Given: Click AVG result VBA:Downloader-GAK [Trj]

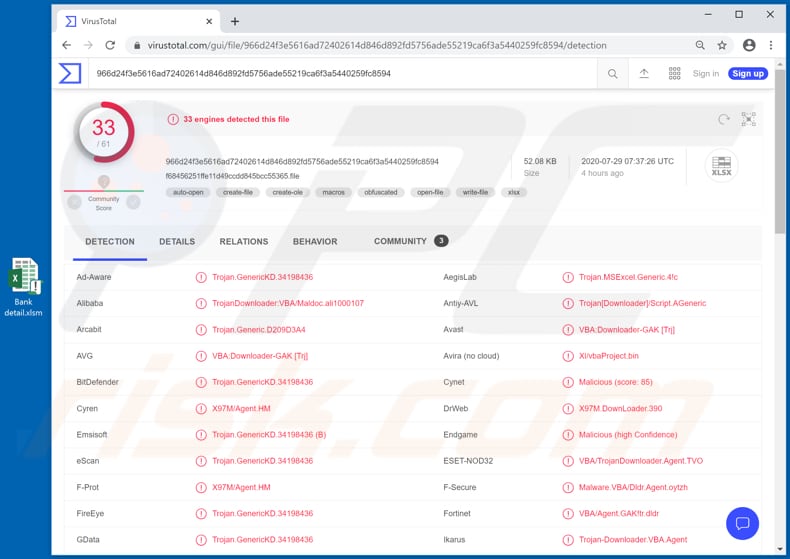Looking at the screenshot, I should click(260, 356).
